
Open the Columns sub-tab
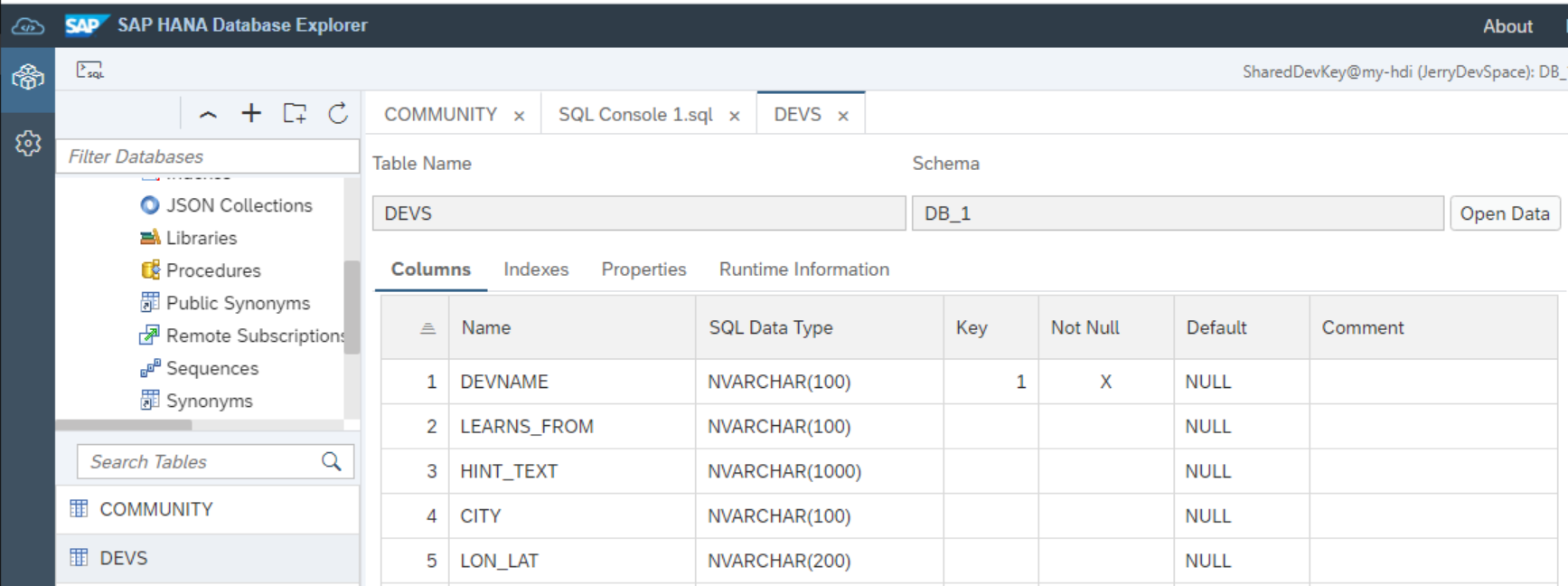(431, 269)
